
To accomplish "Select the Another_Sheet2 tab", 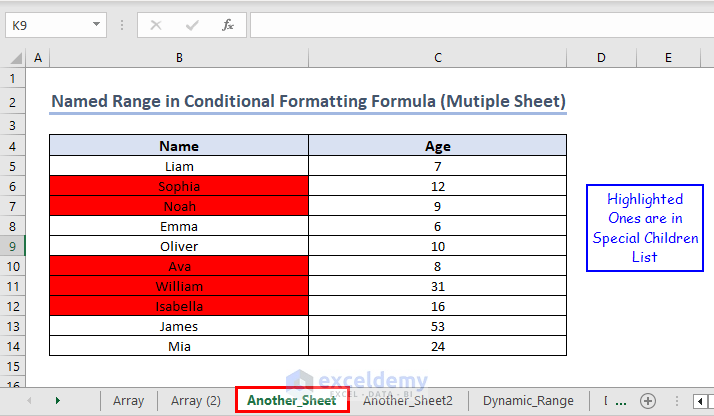I will pos(407,400).
